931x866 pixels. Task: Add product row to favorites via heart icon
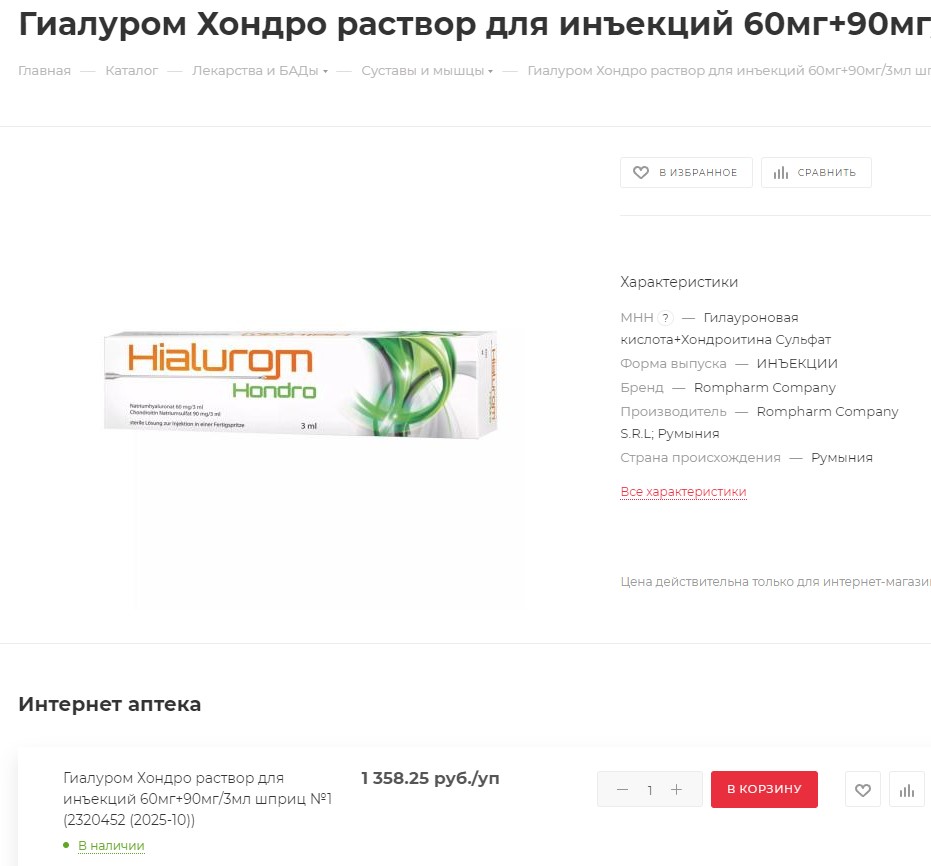tap(863, 789)
